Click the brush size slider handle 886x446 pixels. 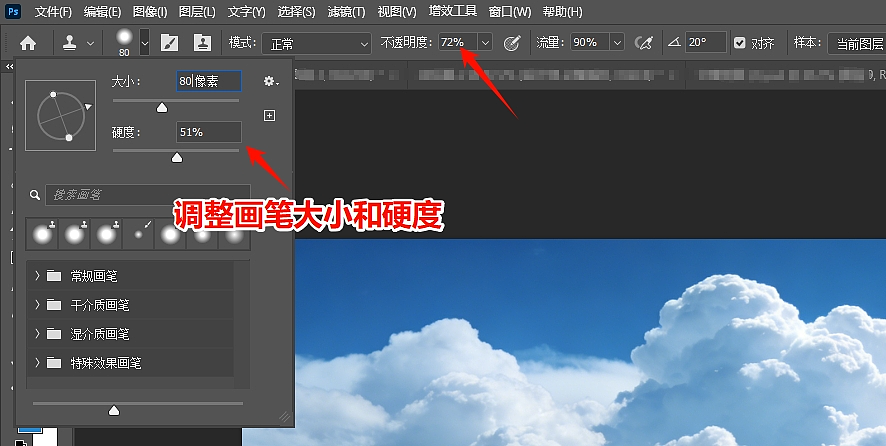coord(162,107)
